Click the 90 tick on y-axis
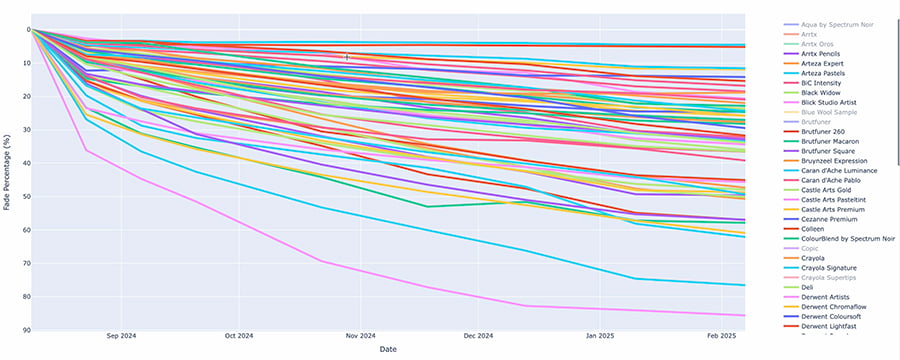900x360 pixels. pos(28,331)
